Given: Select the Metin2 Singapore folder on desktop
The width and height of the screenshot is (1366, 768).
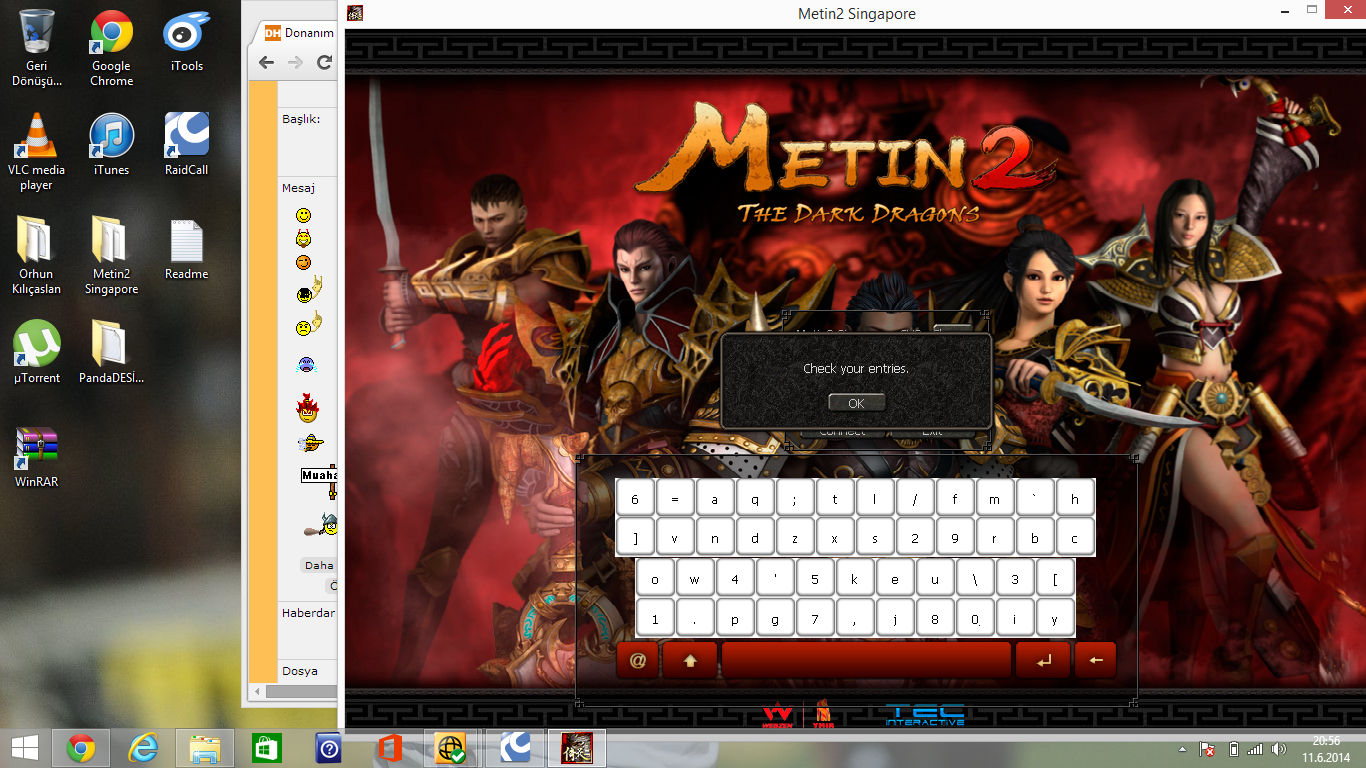Looking at the screenshot, I should 111,256.
